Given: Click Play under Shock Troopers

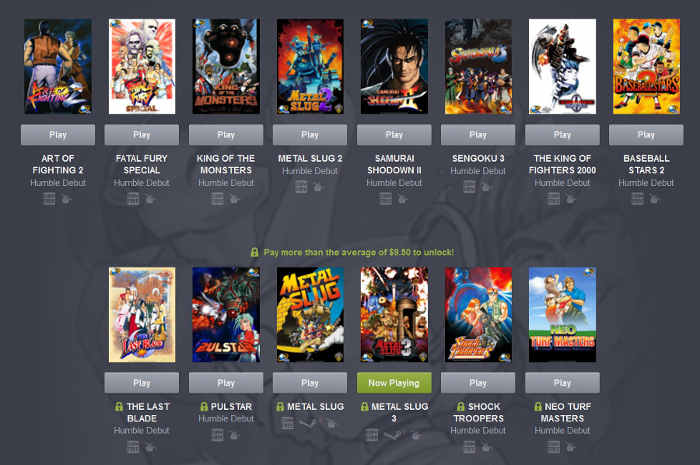Looking at the screenshot, I should tap(478, 383).
